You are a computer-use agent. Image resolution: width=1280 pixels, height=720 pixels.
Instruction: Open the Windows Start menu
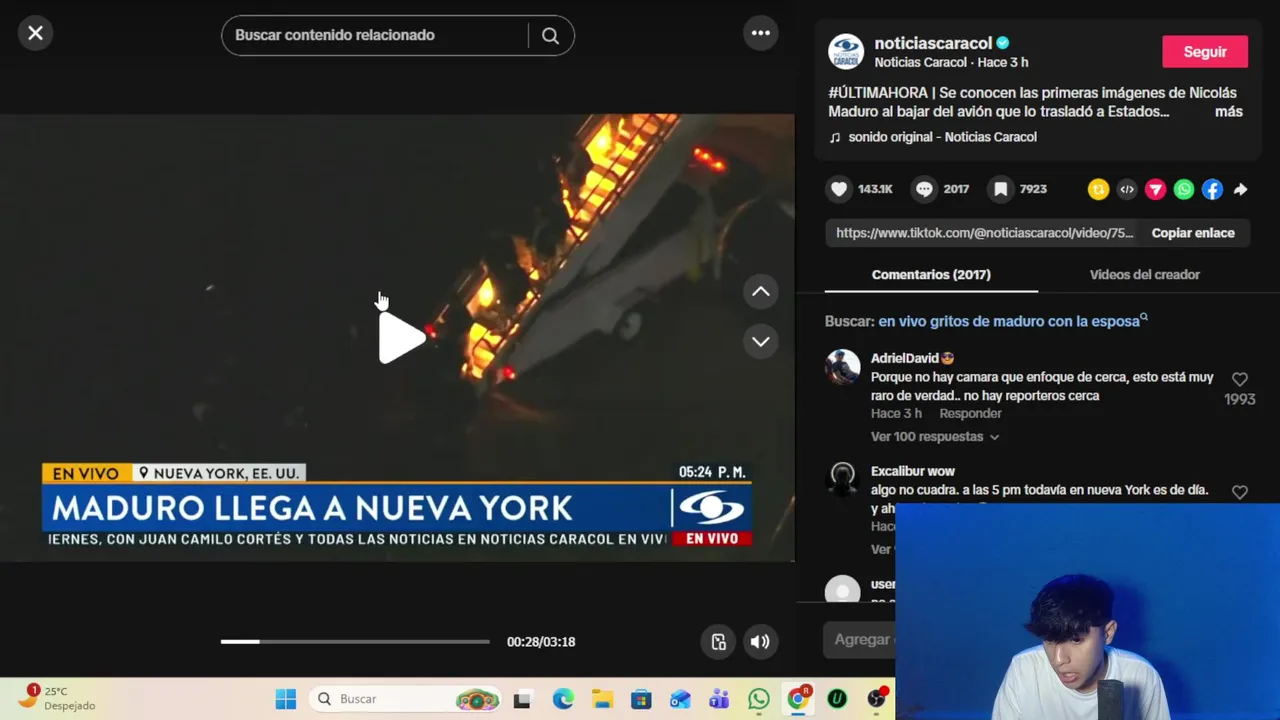[286, 699]
